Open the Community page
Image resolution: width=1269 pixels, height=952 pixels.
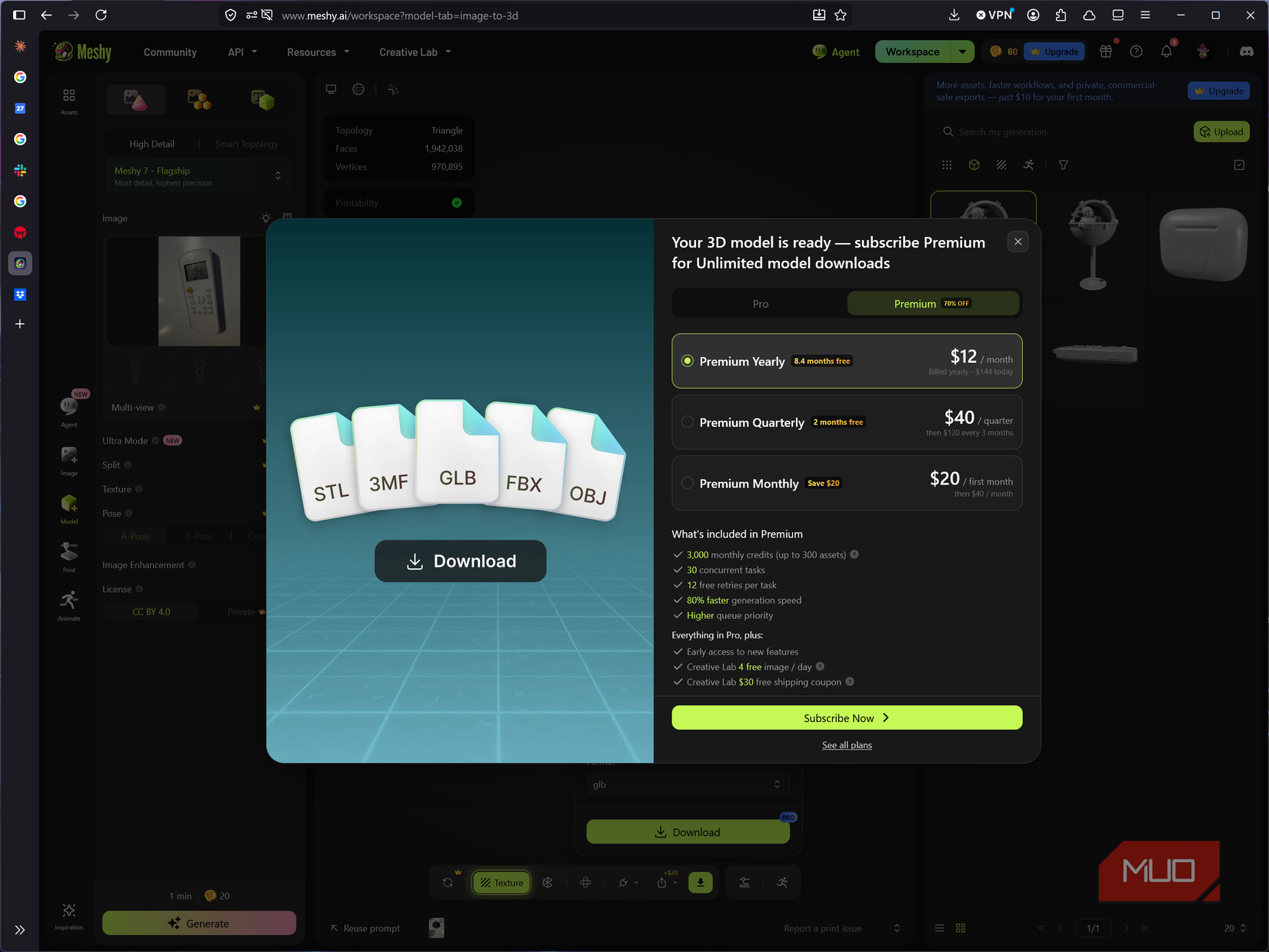pyautogui.click(x=170, y=52)
